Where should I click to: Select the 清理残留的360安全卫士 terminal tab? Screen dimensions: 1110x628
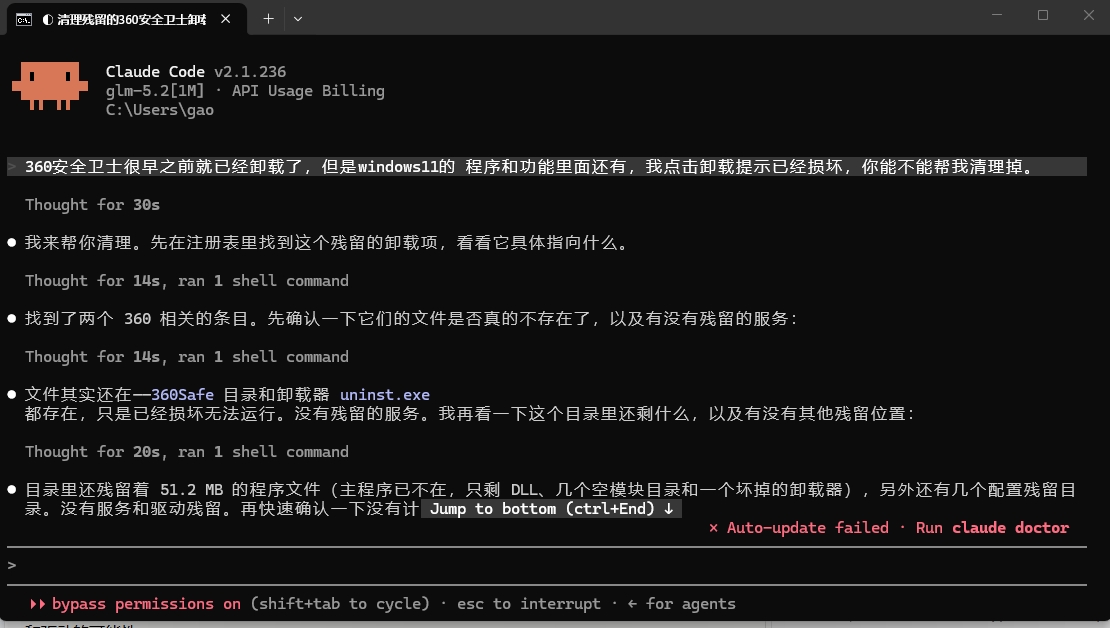click(127, 19)
